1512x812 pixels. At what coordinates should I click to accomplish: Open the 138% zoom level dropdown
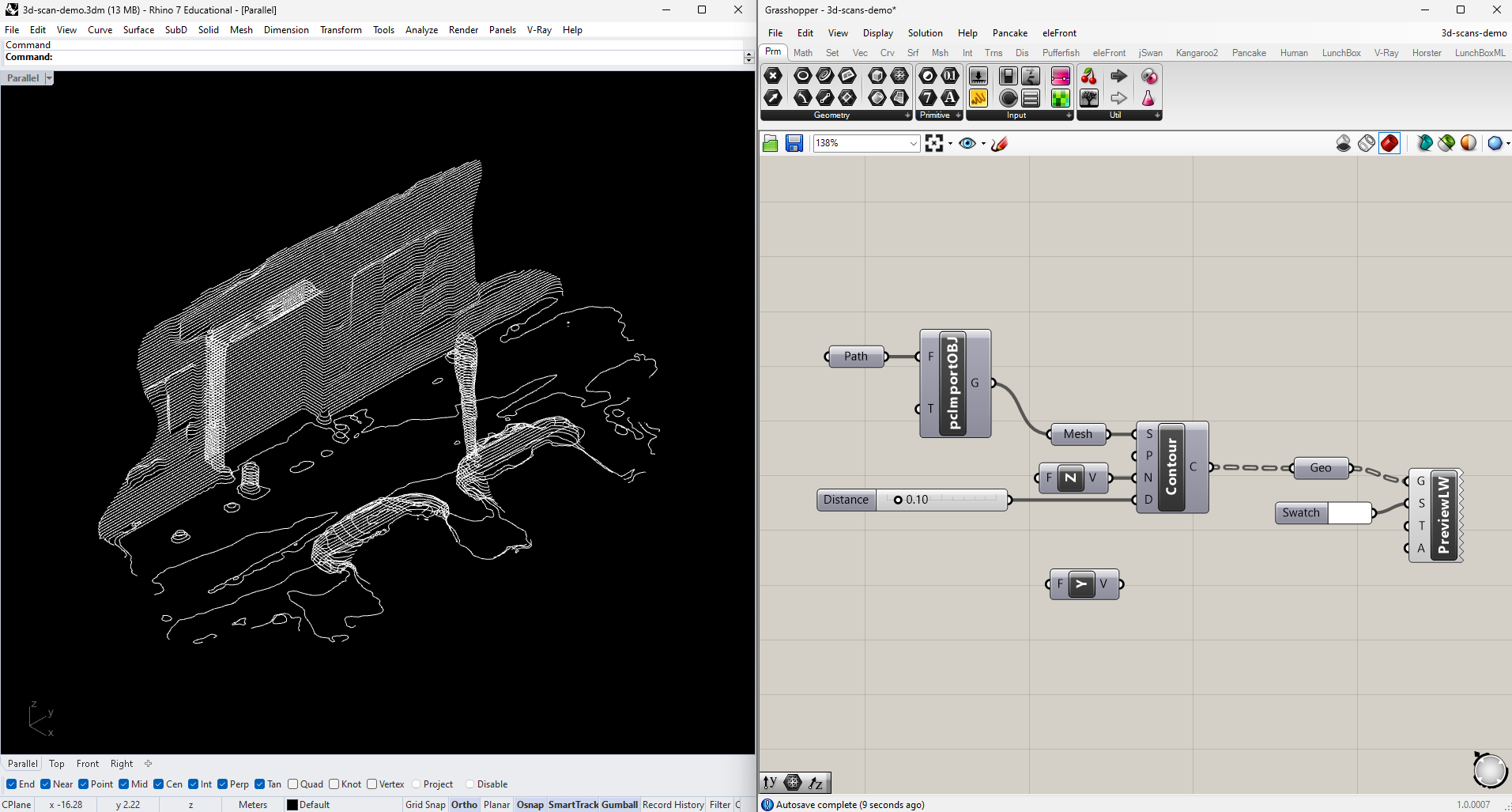pos(913,143)
